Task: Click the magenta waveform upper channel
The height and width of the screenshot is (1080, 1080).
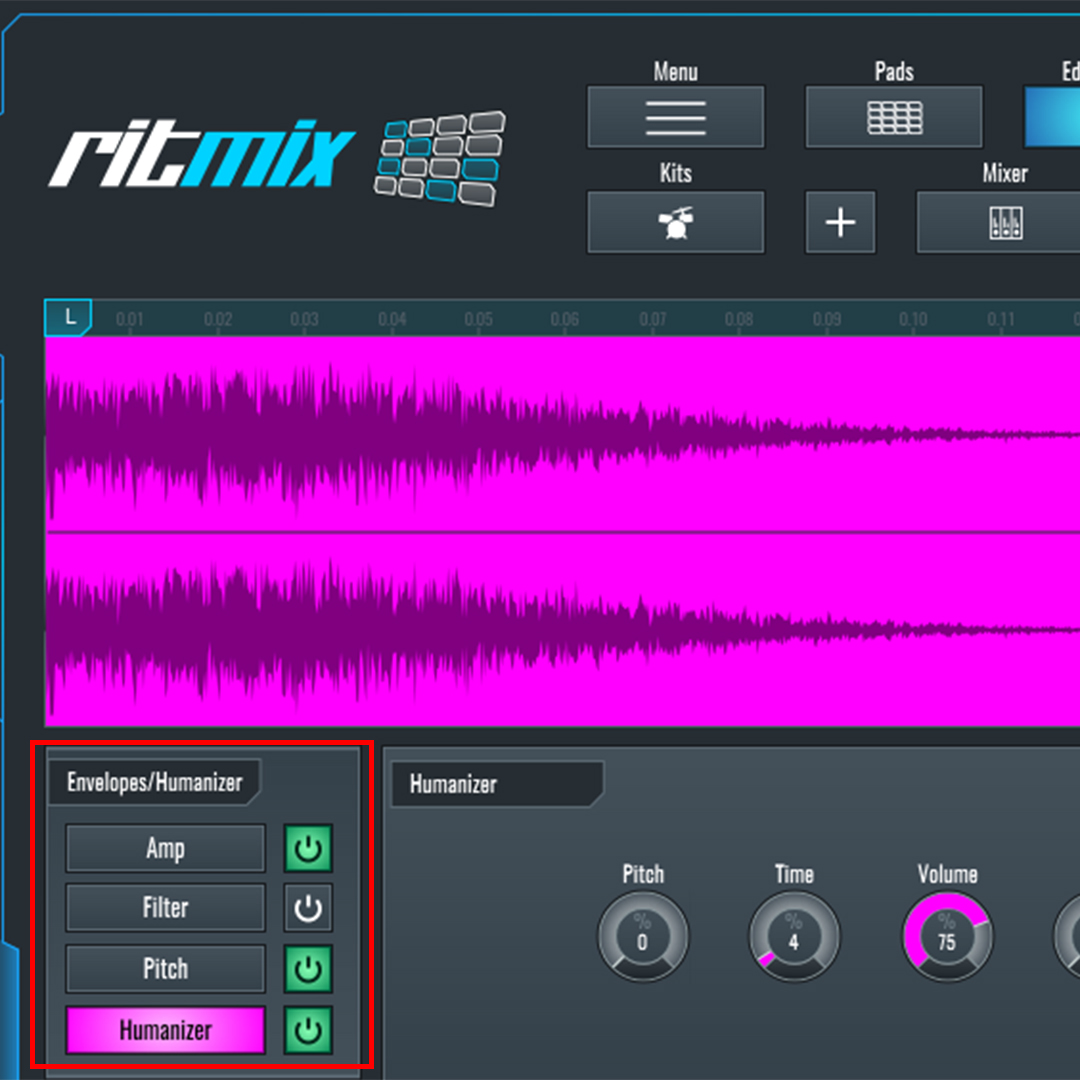Action: 562,434
